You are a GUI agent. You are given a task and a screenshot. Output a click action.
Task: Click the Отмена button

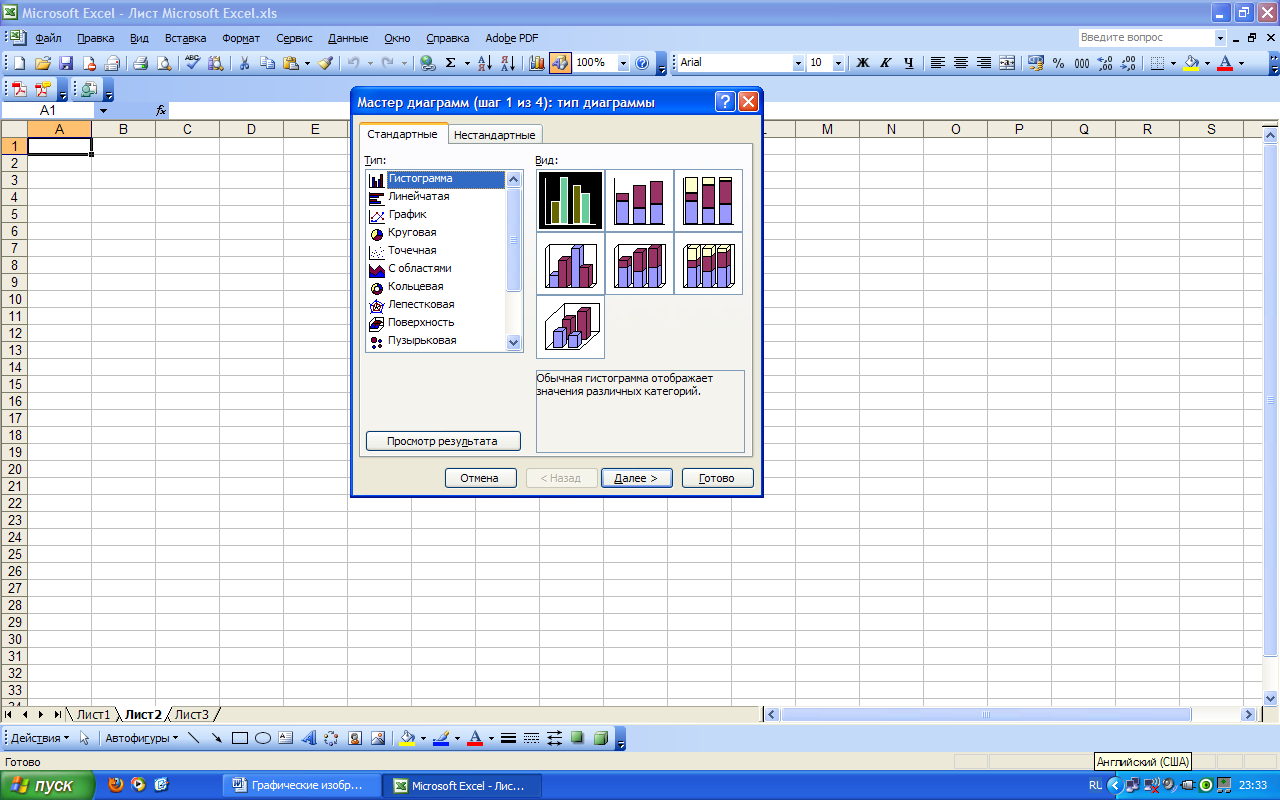480,478
